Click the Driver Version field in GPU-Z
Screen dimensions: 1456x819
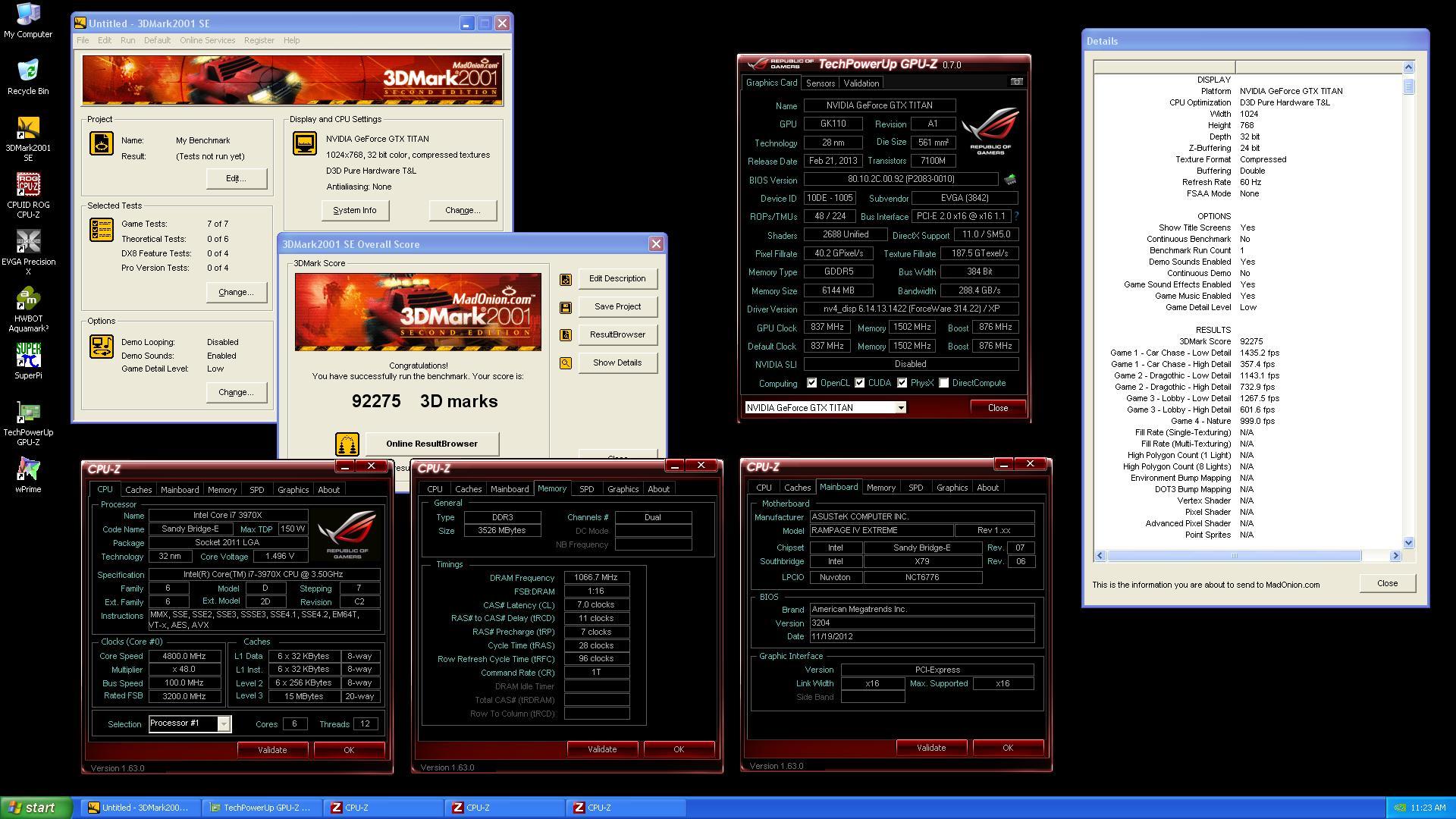911,309
